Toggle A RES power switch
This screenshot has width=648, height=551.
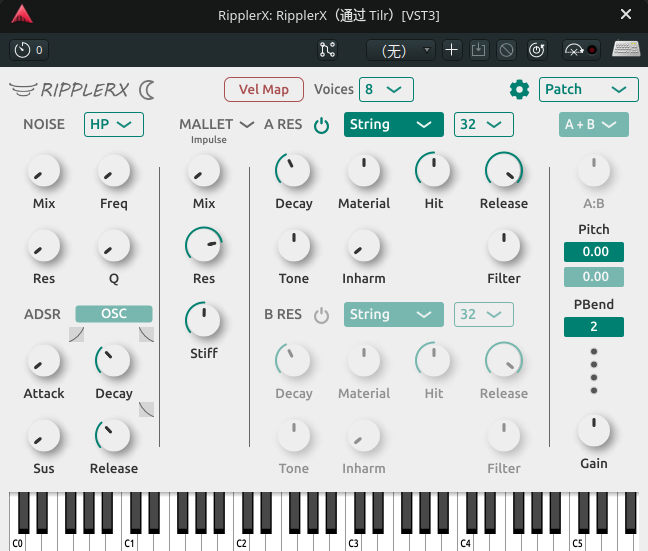[x=321, y=125]
